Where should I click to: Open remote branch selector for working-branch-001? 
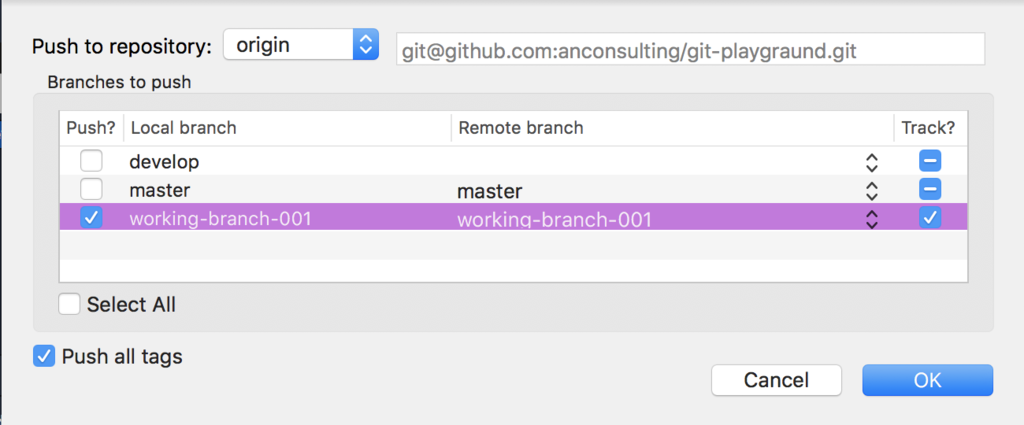pos(871,219)
